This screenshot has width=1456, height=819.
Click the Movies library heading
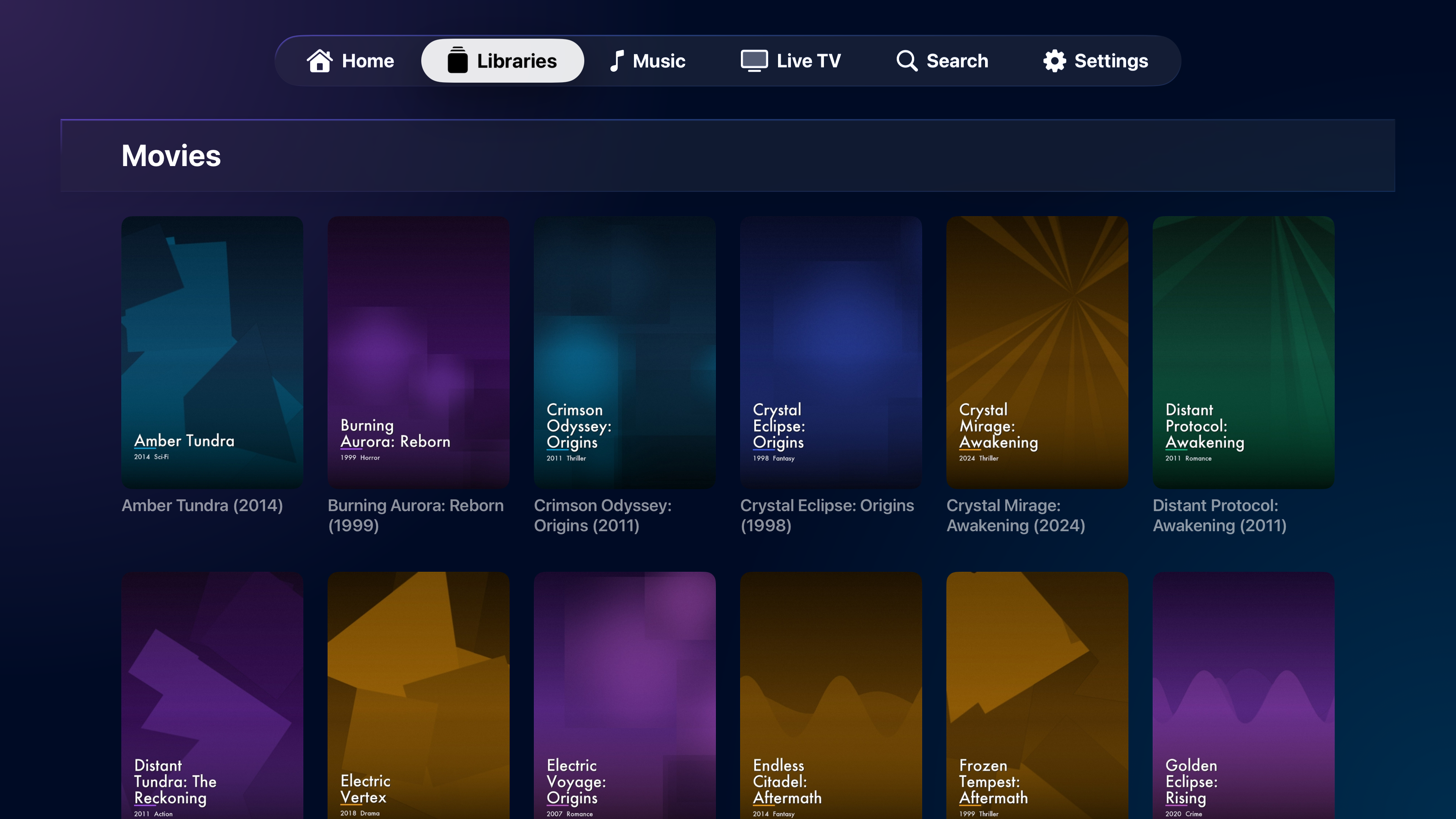pos(171,155)
